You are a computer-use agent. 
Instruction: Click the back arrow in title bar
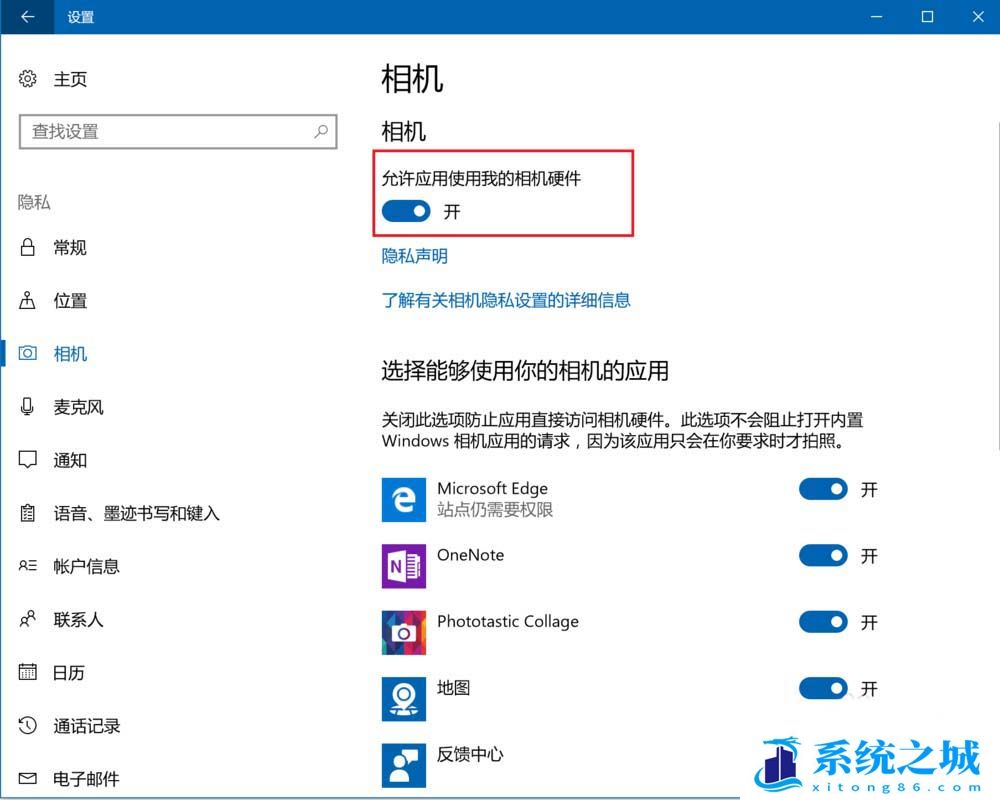(27, 17)
